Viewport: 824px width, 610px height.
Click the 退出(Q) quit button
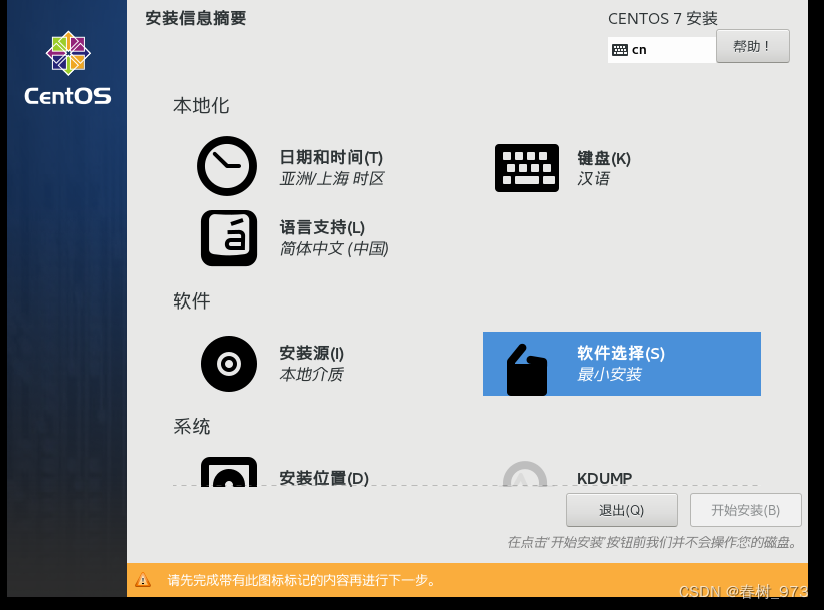click(x=622, y=510)
